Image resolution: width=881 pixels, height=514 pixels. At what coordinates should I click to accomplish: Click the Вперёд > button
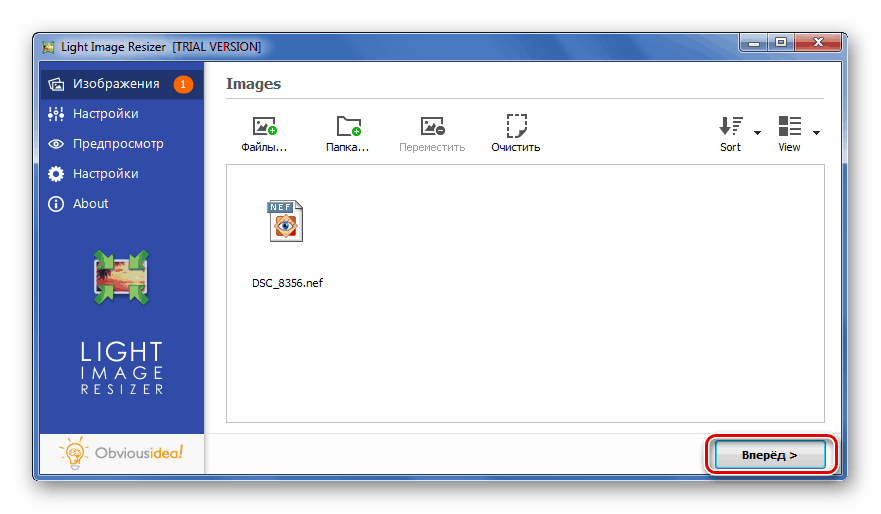(770, 455)
